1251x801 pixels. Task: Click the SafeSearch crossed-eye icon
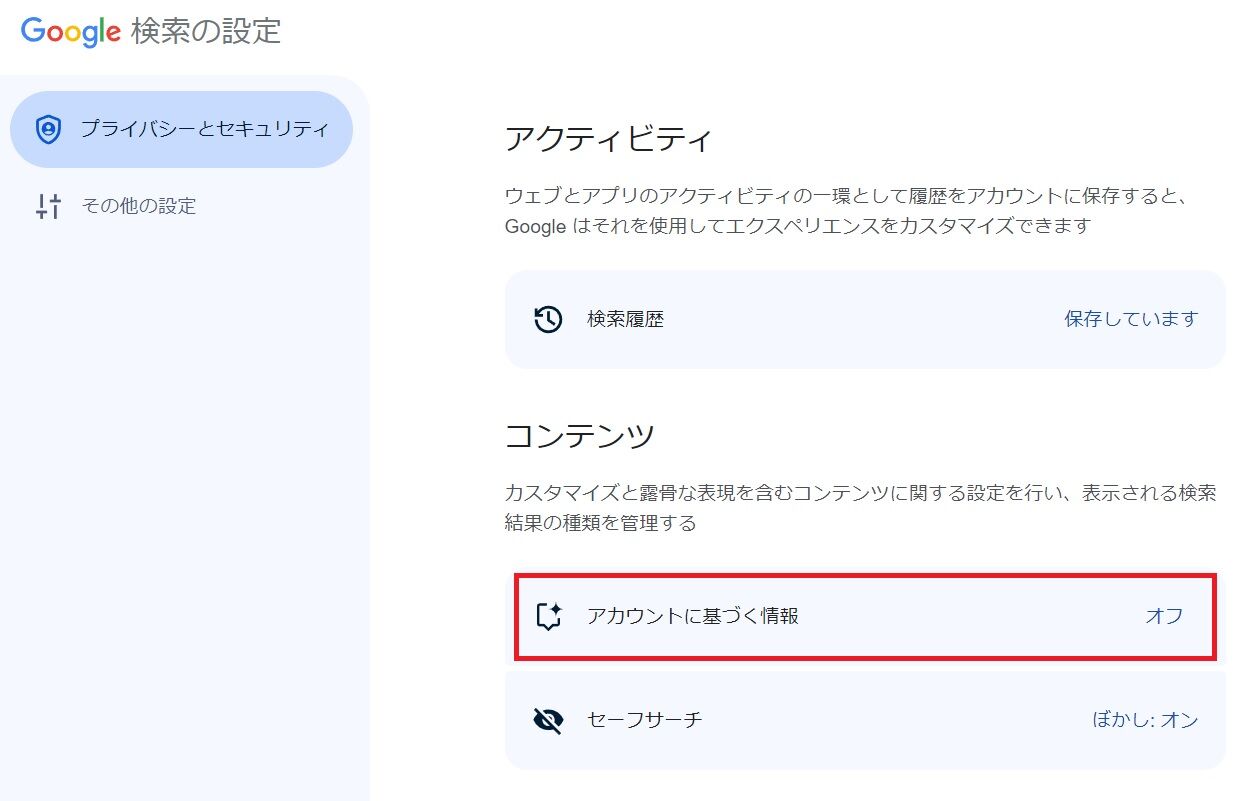(x=548, y=720)
